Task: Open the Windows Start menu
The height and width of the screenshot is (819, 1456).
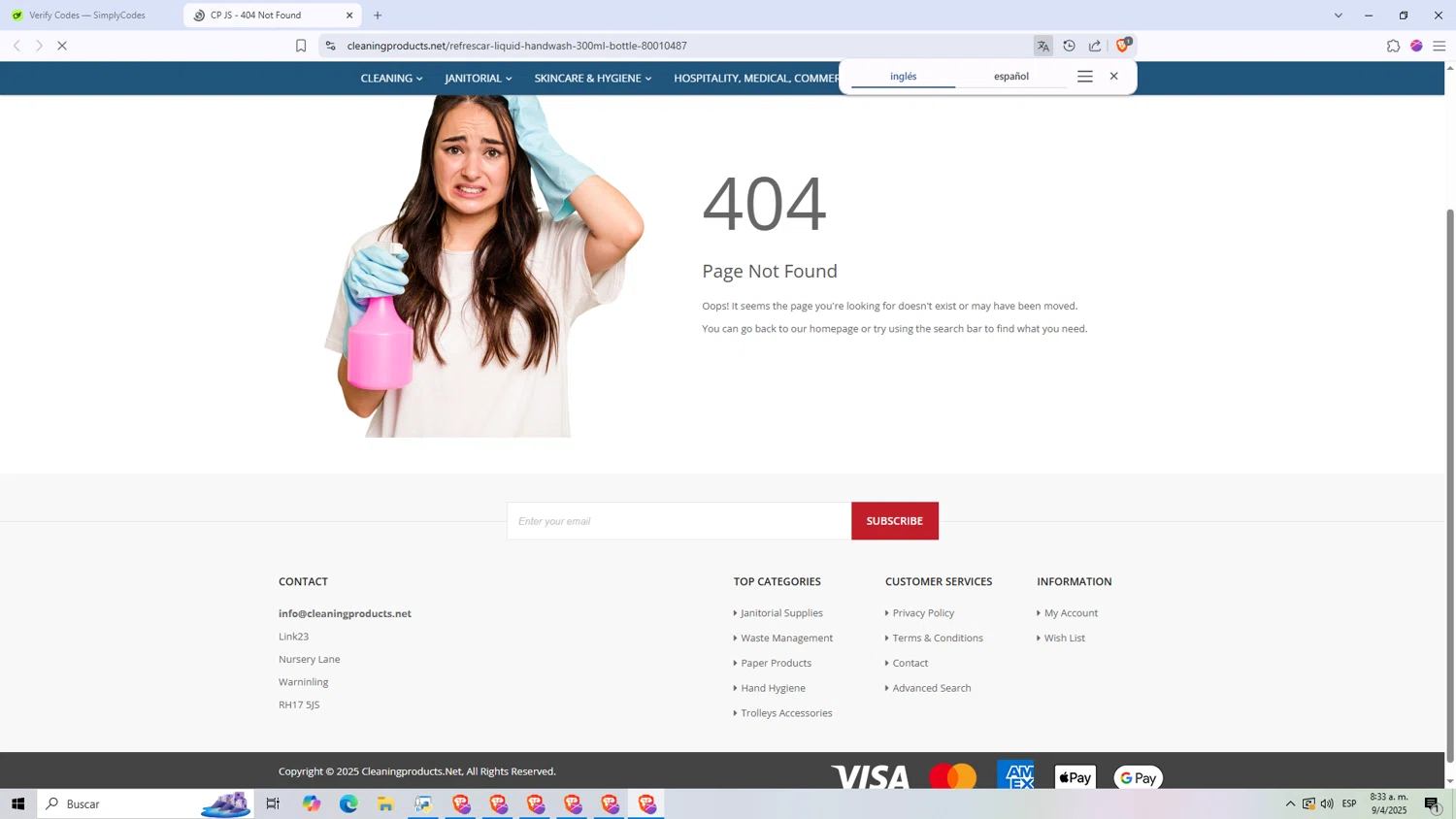Action: click(x=17, y=803)
